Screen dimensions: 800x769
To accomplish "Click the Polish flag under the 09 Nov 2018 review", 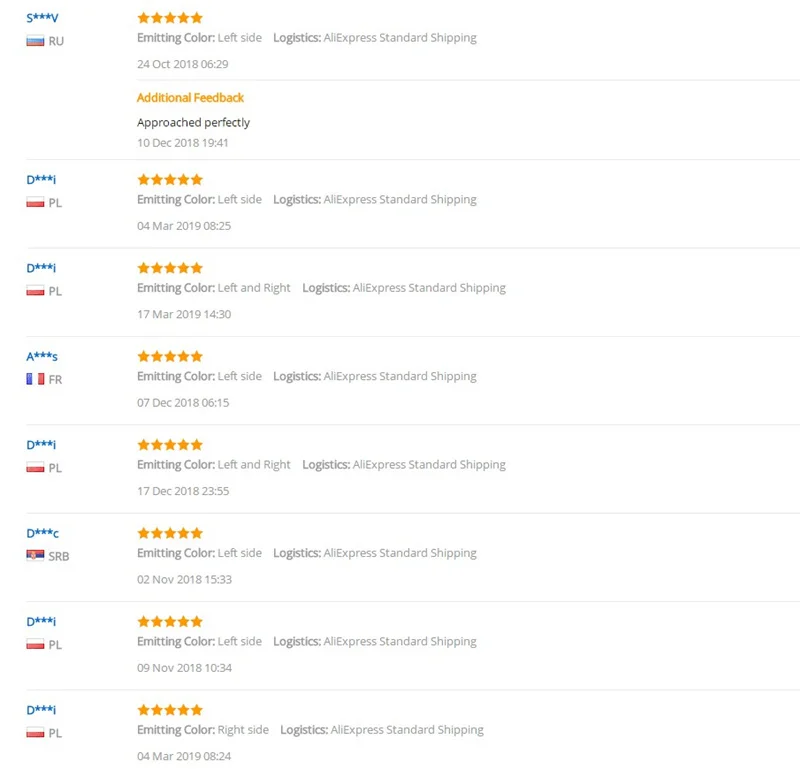I will tap(35, 644).
